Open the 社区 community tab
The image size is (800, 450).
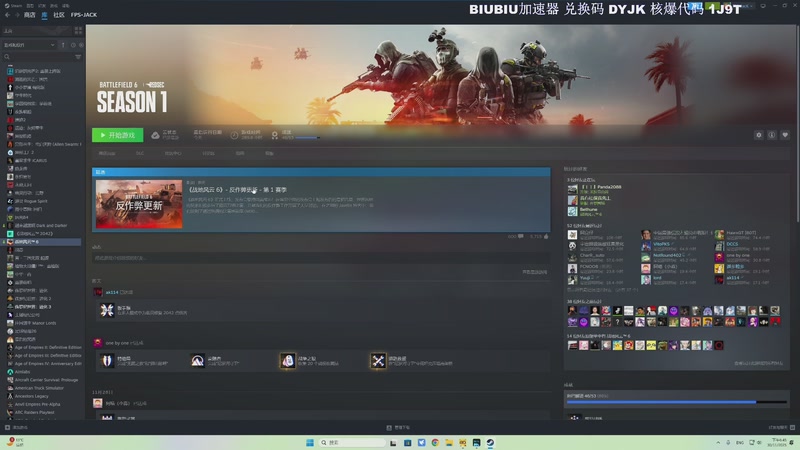tap(59, 15)
